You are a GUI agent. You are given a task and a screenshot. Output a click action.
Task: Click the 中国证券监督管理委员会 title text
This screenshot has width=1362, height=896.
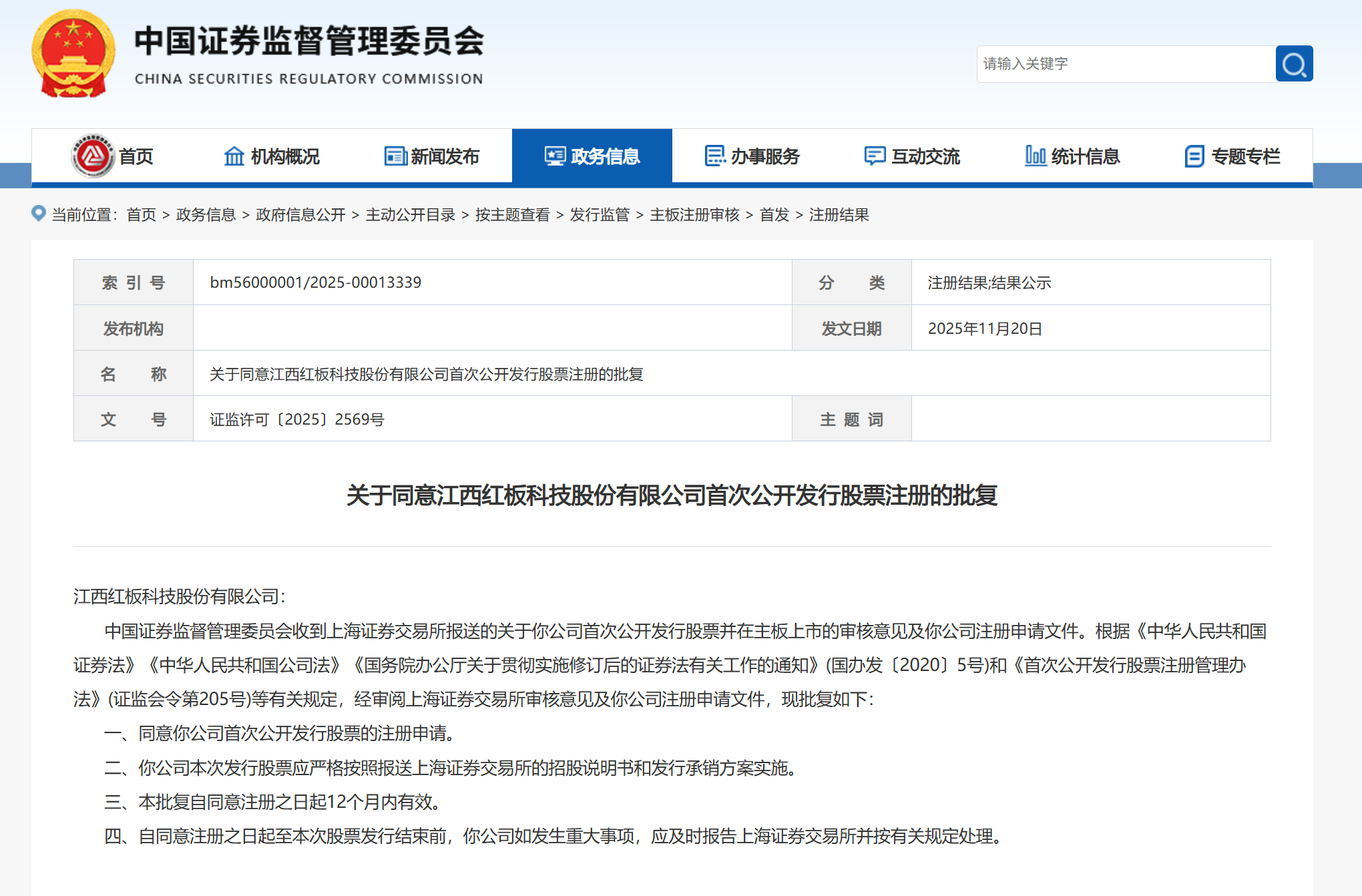click(309, 41)
